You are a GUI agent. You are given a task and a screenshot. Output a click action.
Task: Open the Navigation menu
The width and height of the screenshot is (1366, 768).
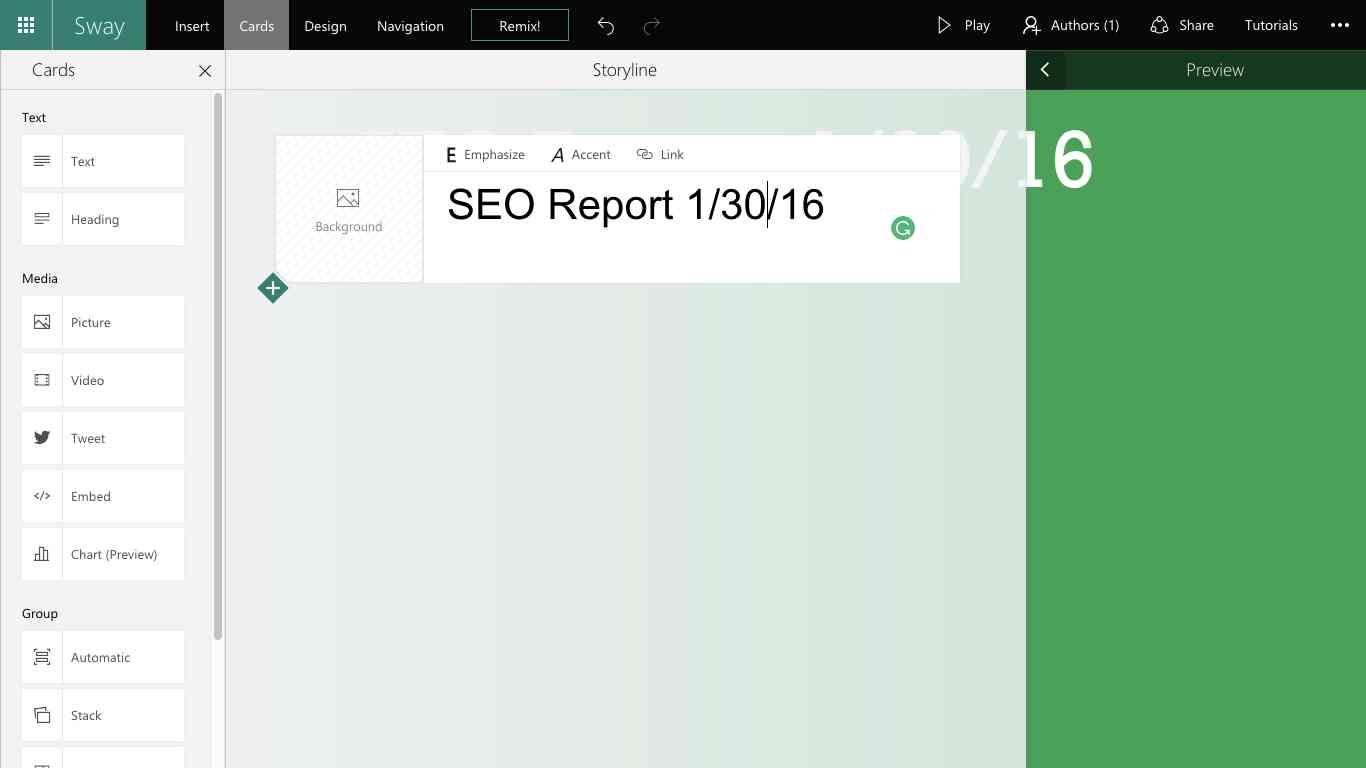410,25
